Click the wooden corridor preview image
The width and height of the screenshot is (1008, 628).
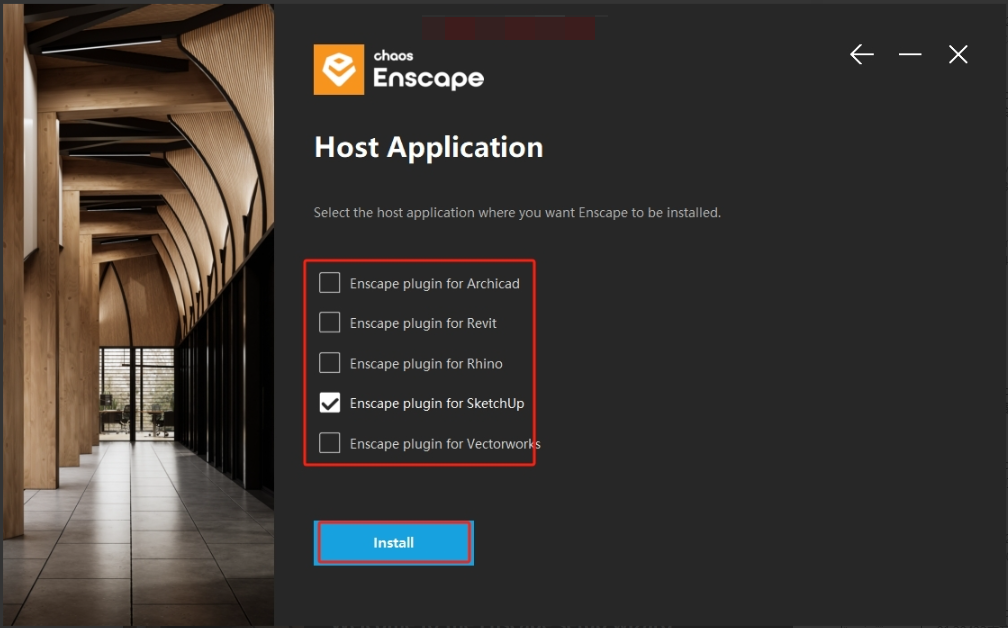[x=138, y=314]
